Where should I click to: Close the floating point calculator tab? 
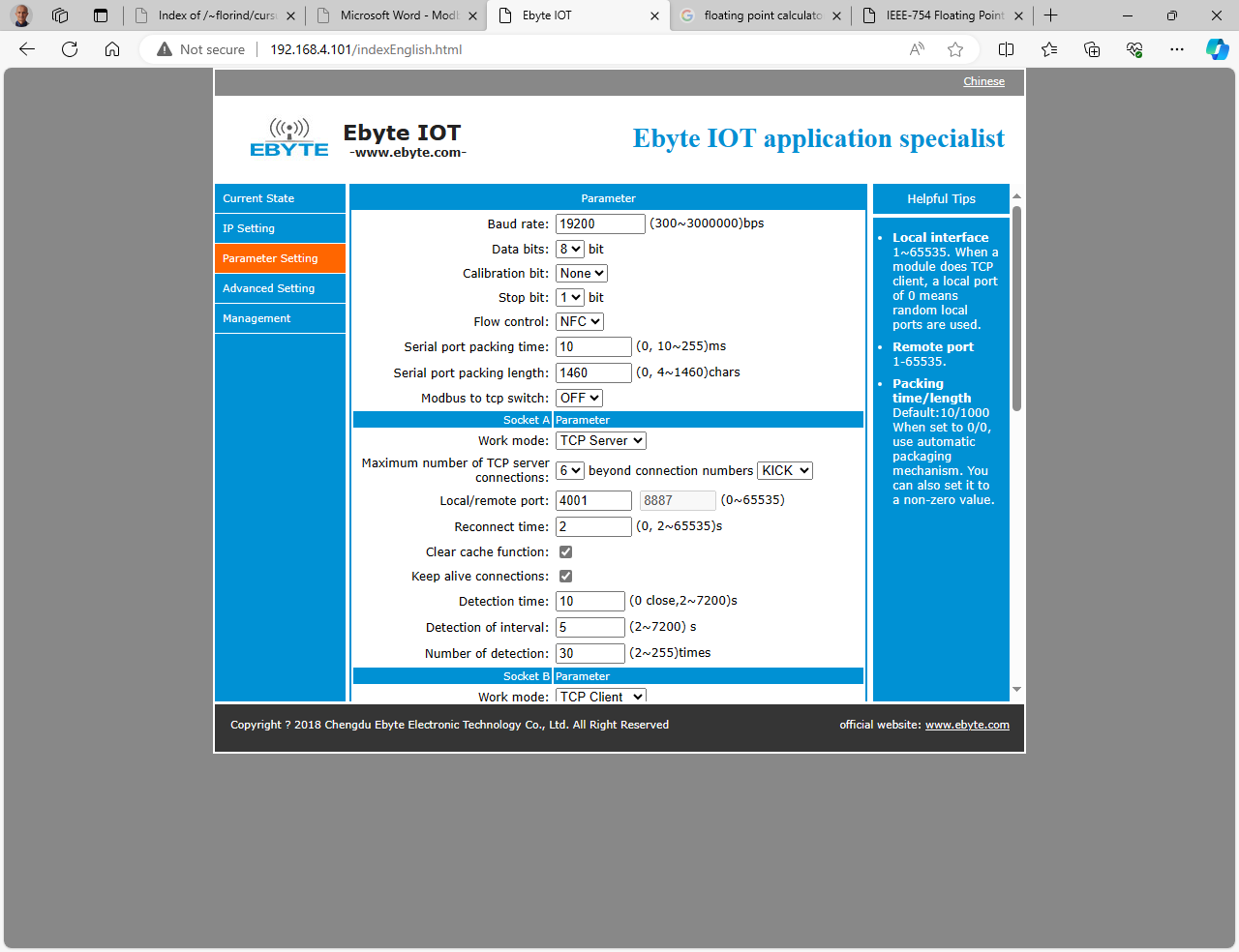click(x=836, y=15)
